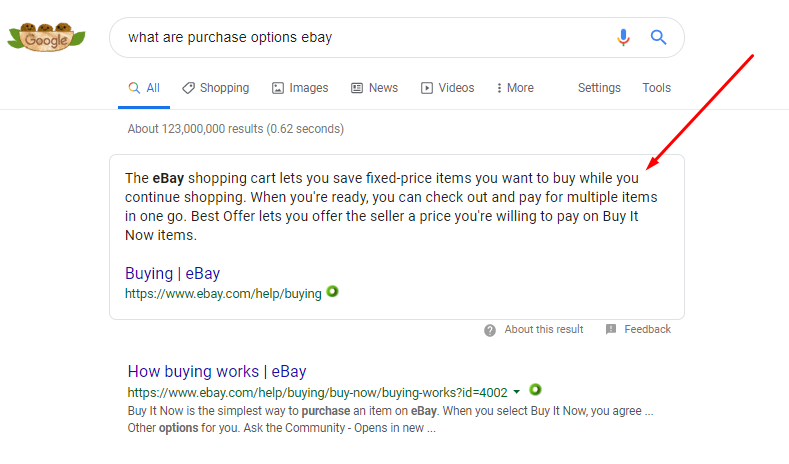Open the News results tab
This screenshot has width=789, height=464.
click(374, 88)
